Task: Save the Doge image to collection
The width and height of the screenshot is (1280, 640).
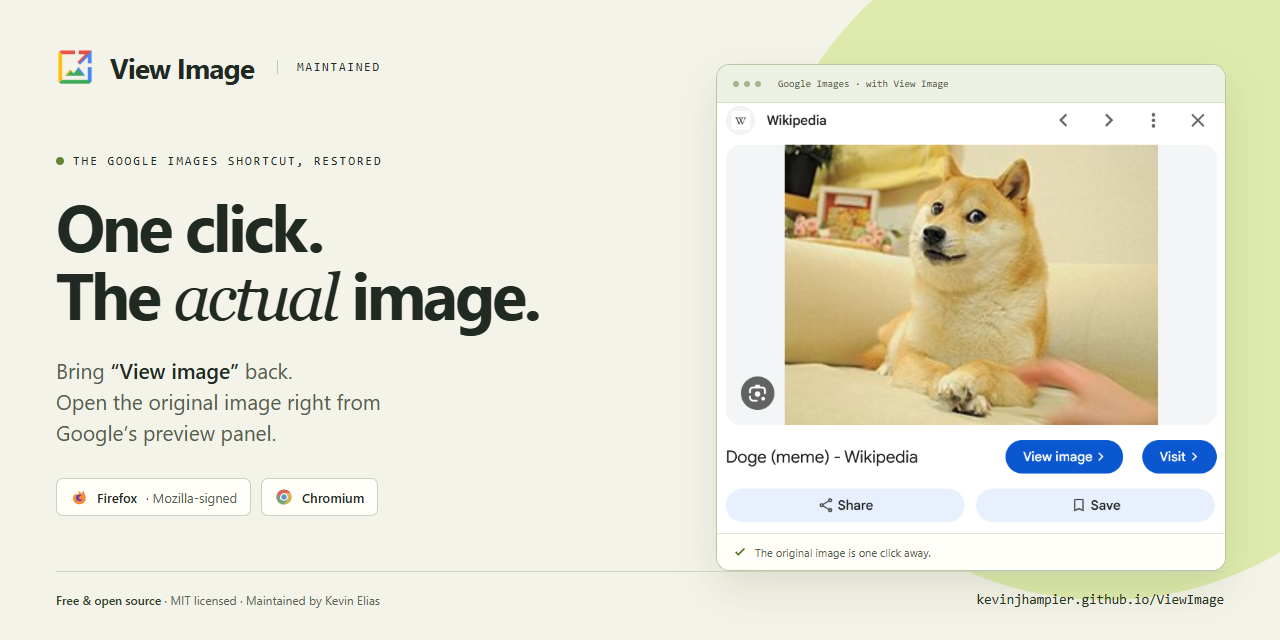Action: 1095,505
